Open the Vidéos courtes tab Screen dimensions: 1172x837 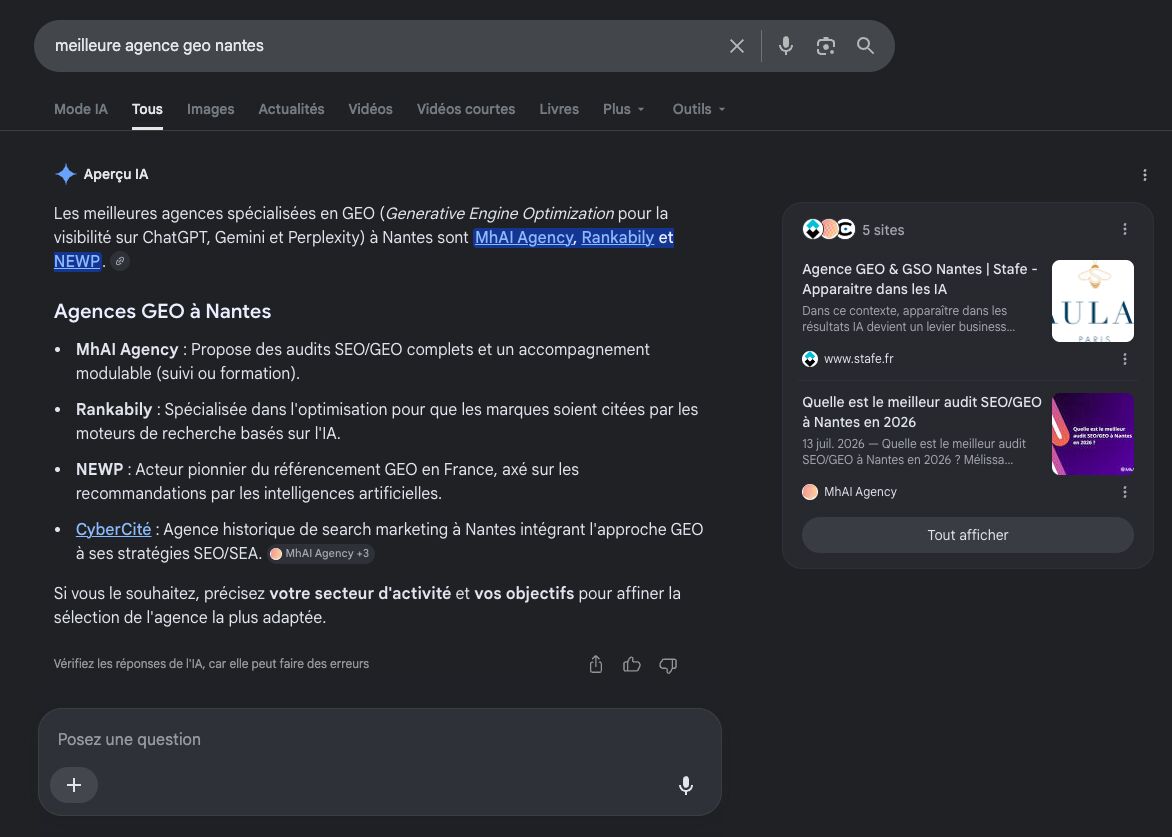(x=466, y=109)
